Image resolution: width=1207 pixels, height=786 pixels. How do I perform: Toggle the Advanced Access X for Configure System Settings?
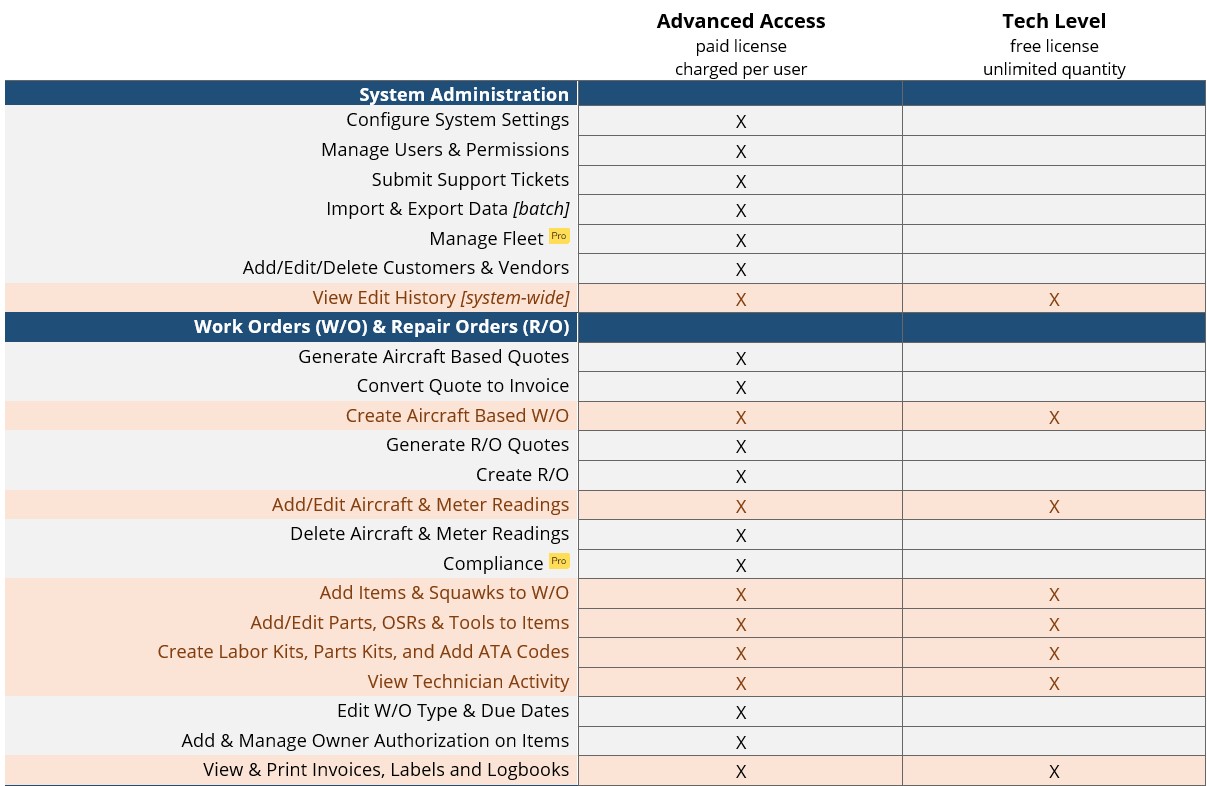(x=741, y=121)
